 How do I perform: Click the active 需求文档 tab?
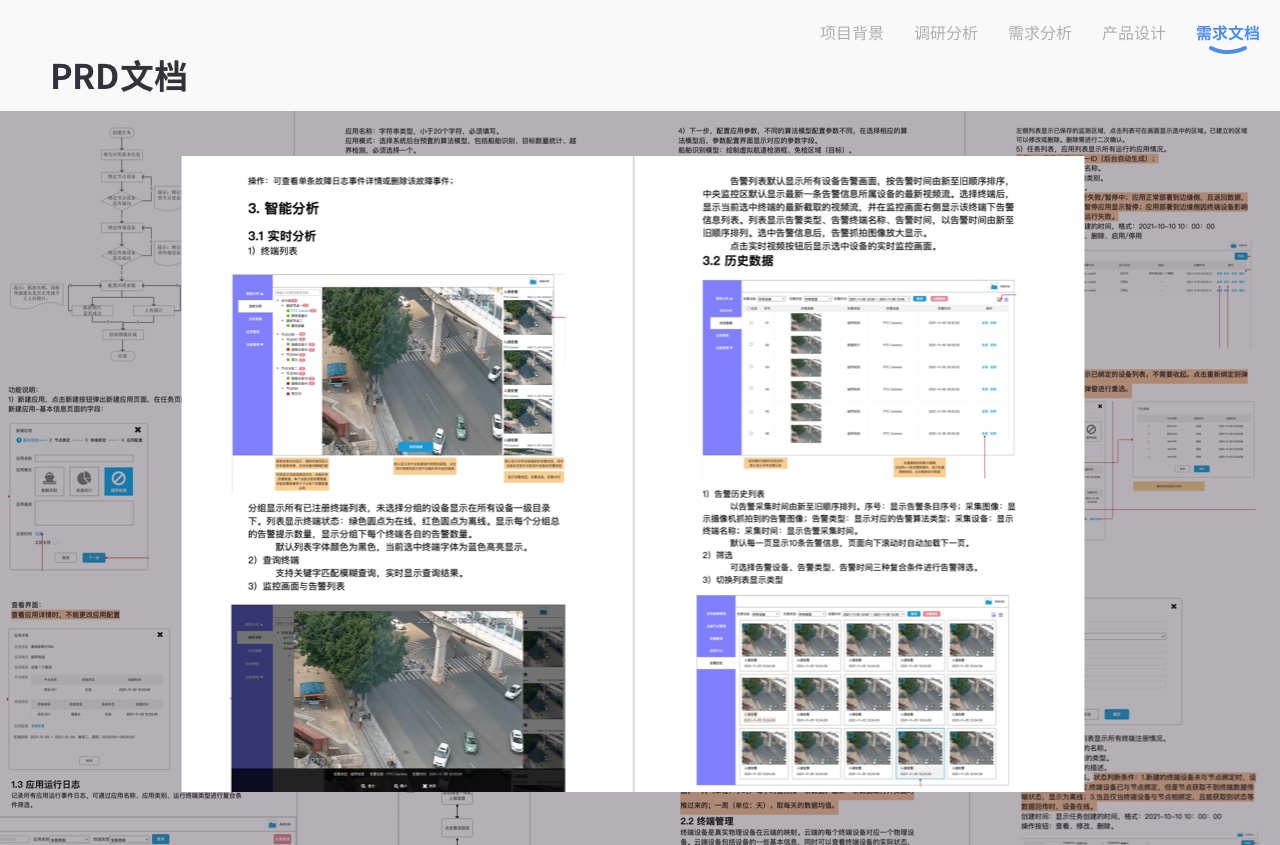[x=1228, y=33]
